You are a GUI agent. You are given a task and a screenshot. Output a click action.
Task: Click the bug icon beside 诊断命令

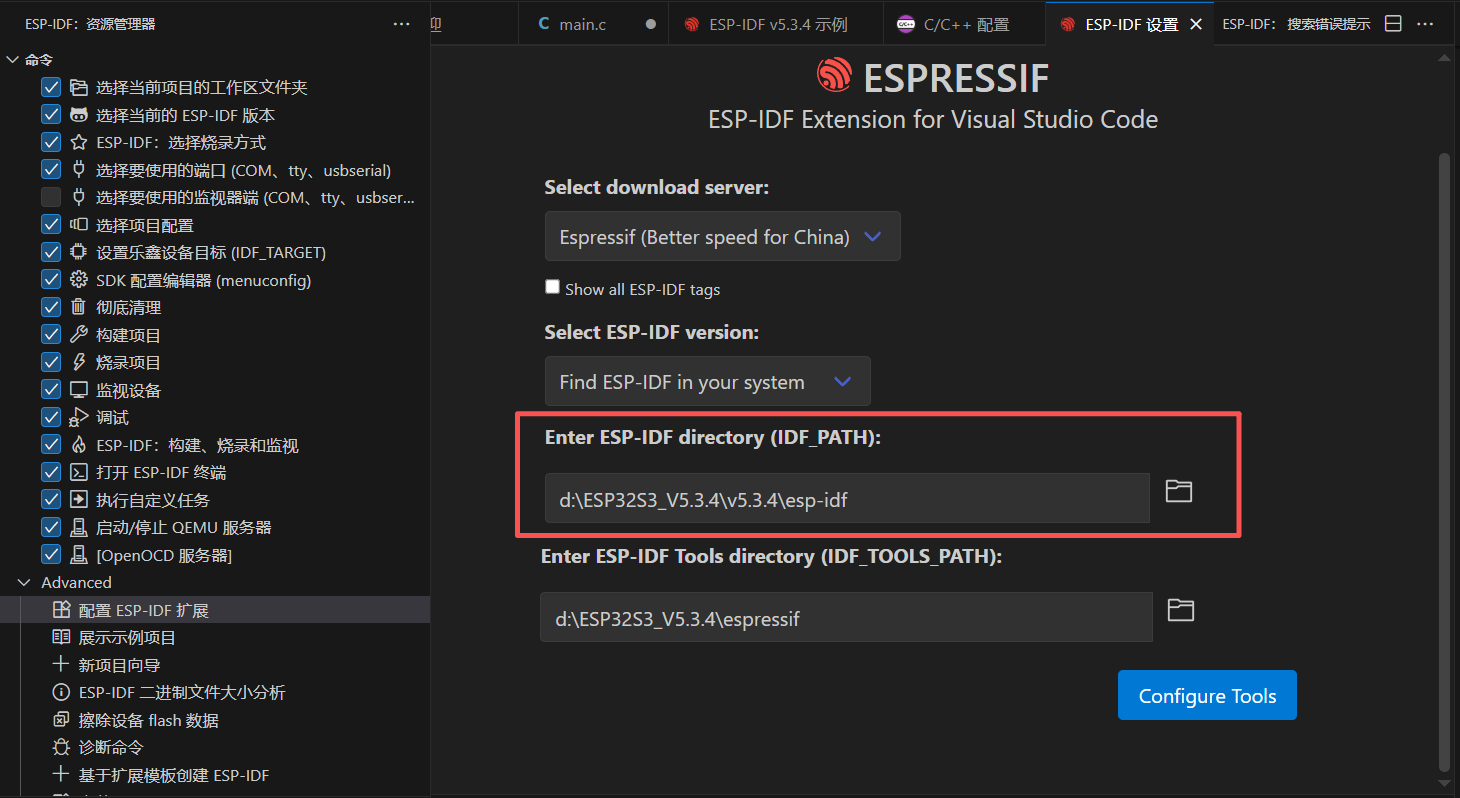click(x=61, y=748)
